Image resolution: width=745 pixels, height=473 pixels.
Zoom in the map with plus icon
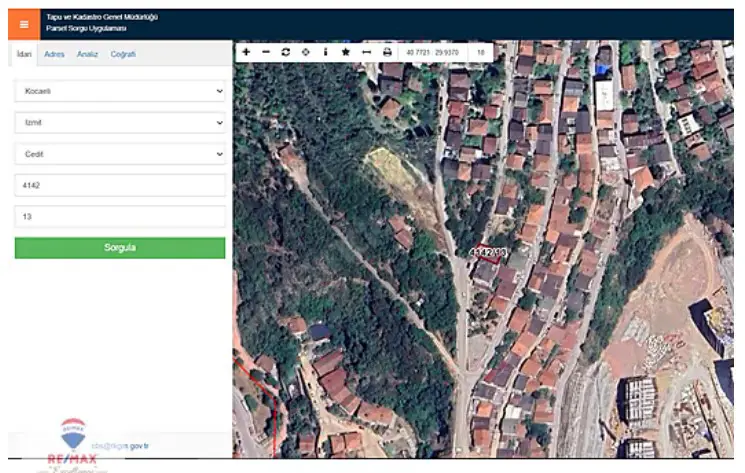tap(246, 52)
